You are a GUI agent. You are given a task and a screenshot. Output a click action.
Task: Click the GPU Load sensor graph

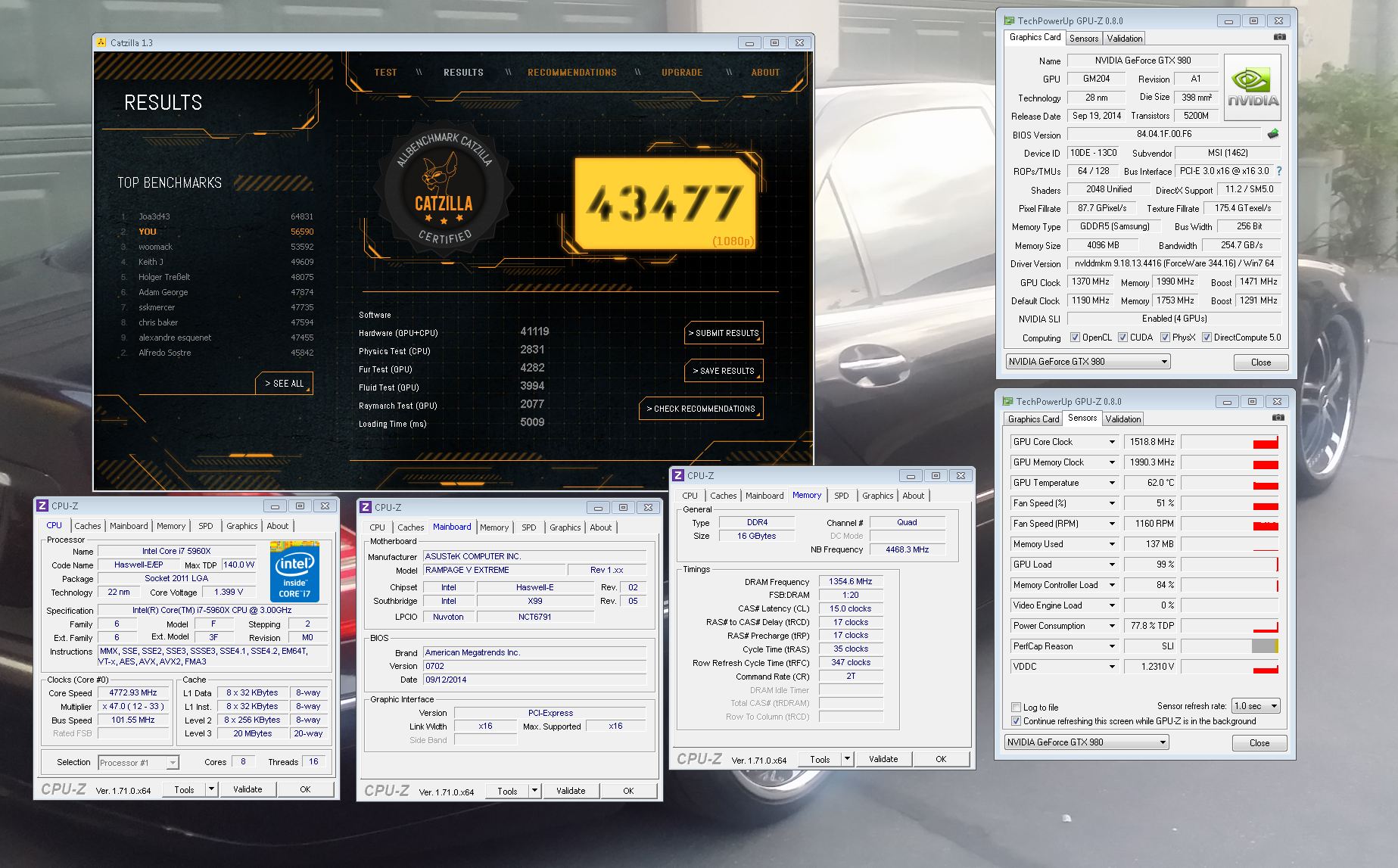pyautogui.click(x=1229, y=565)
